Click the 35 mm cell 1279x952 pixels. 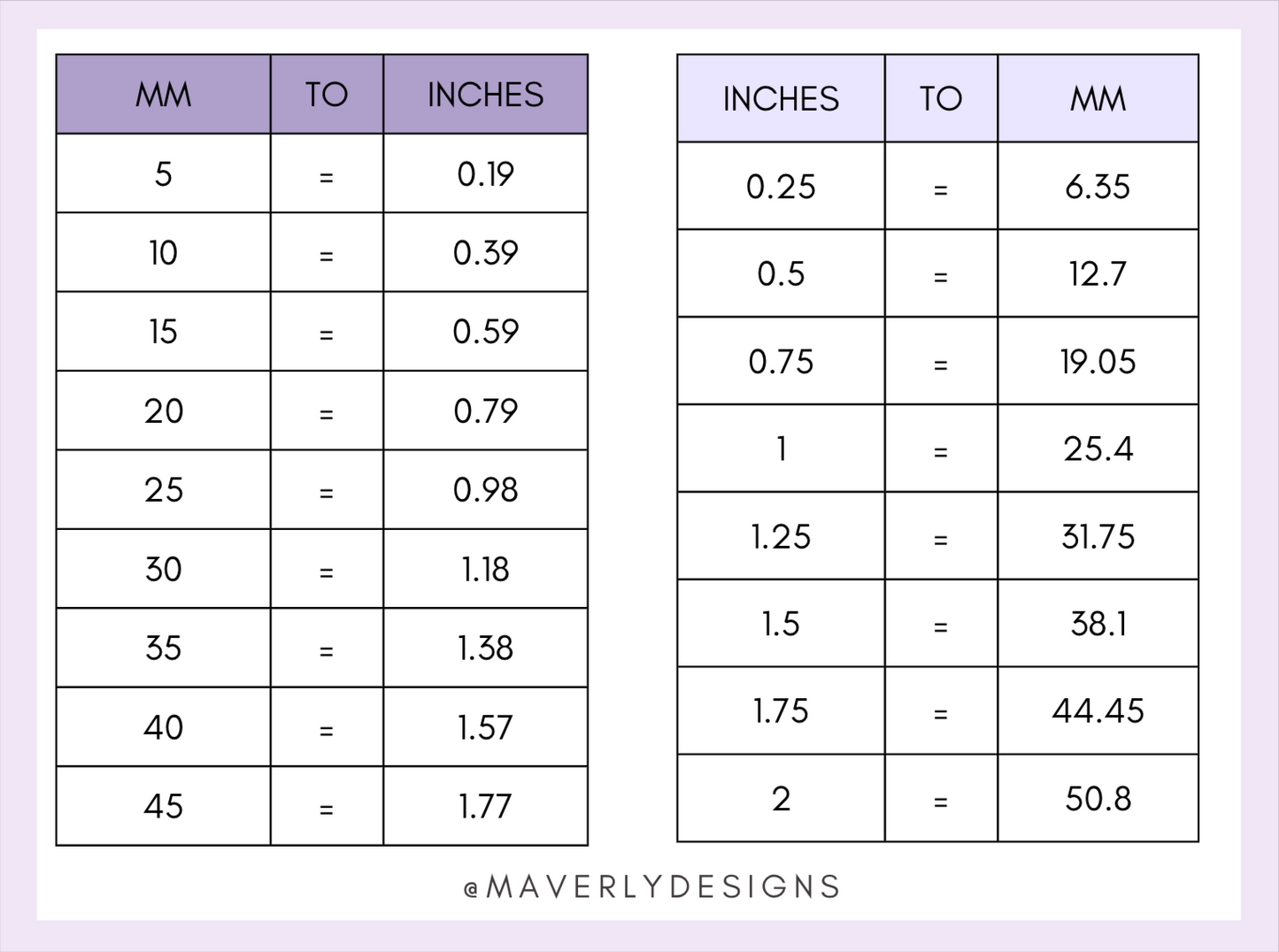163,648
